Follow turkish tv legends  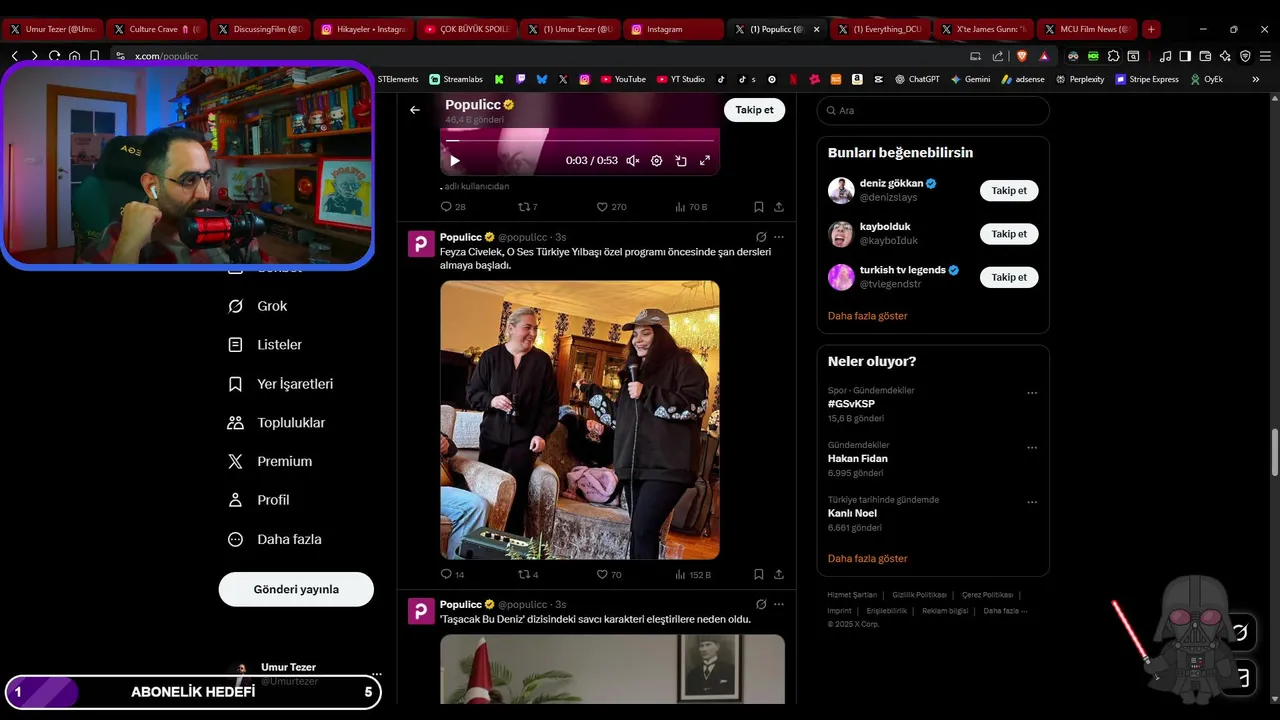click(x=1009, y=277)
